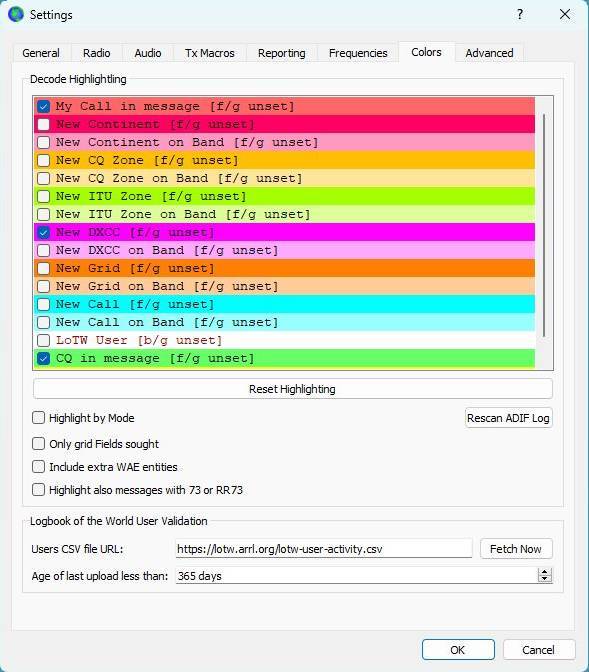The height and width of the screenshot is (672, 589).
Task: Select the New Grid orange color row
Action: [x=284, y=268]
